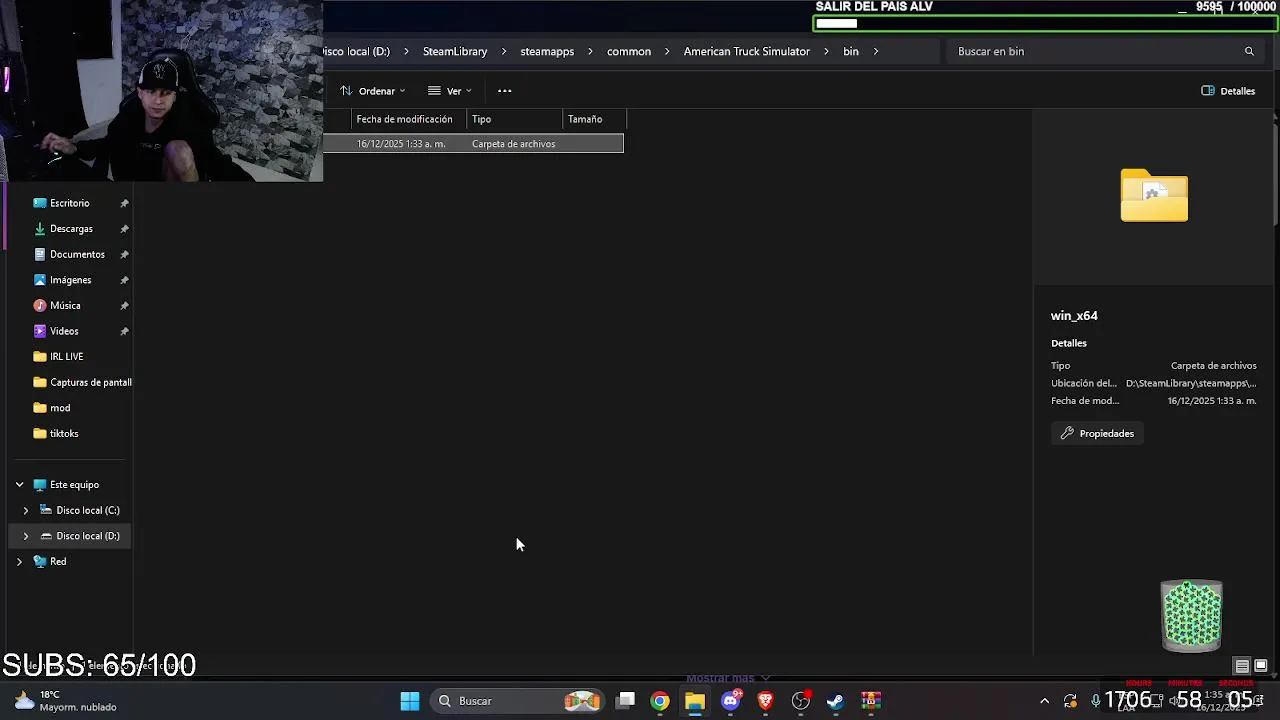Open the three-dots more options menu
The height and width of the screenshot is (720, 1280).
[505, 91]
